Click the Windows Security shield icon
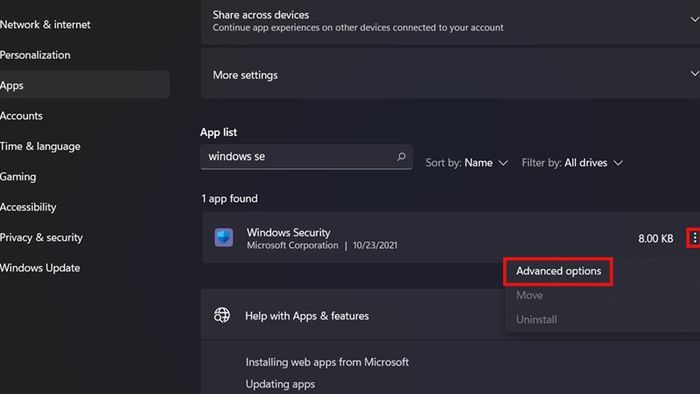700x394 pixels. pyautogui.click(x=224, y=237)
